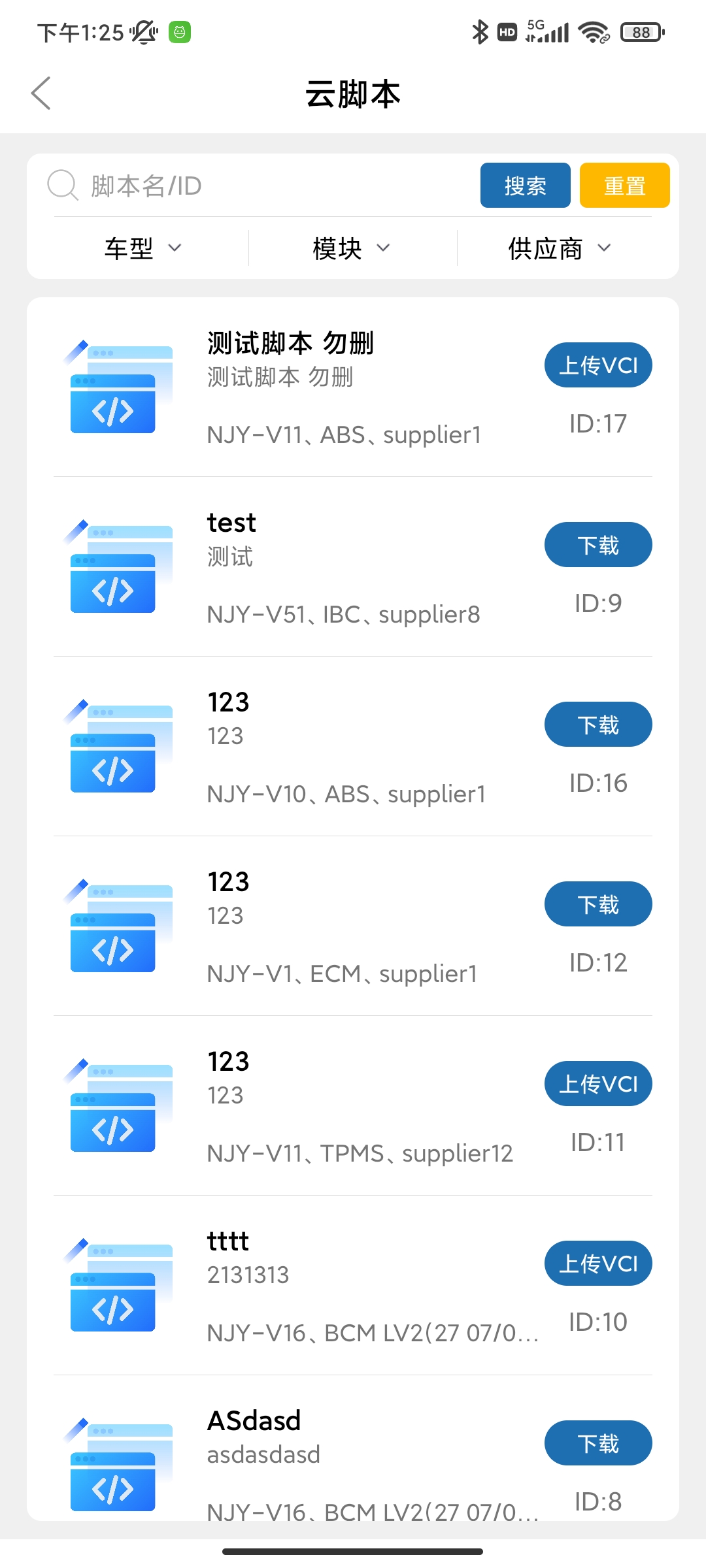706x1568 pixels.
Task: Expand the 模块 filter dropdown
Action: (x=352, y=248)
